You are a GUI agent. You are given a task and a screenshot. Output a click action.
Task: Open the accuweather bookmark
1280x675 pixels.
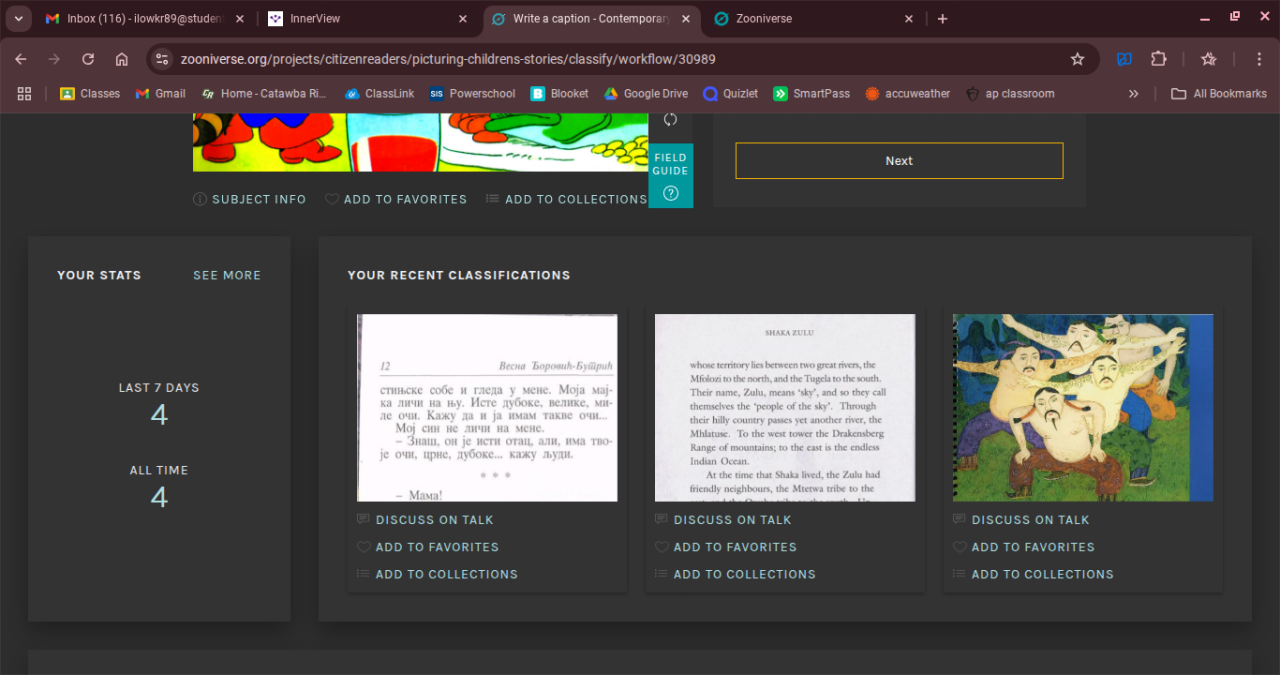pos(908,93)
